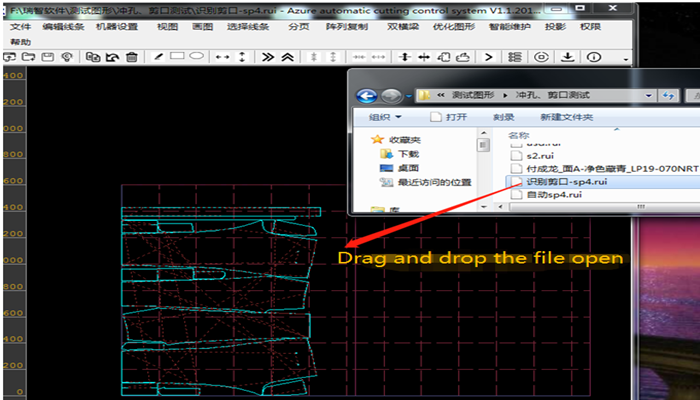The image size is (700, 400).
Task: Expand the 组织 dropdown in Explorer
Action: pyautogui.click(x=384, y=117)
